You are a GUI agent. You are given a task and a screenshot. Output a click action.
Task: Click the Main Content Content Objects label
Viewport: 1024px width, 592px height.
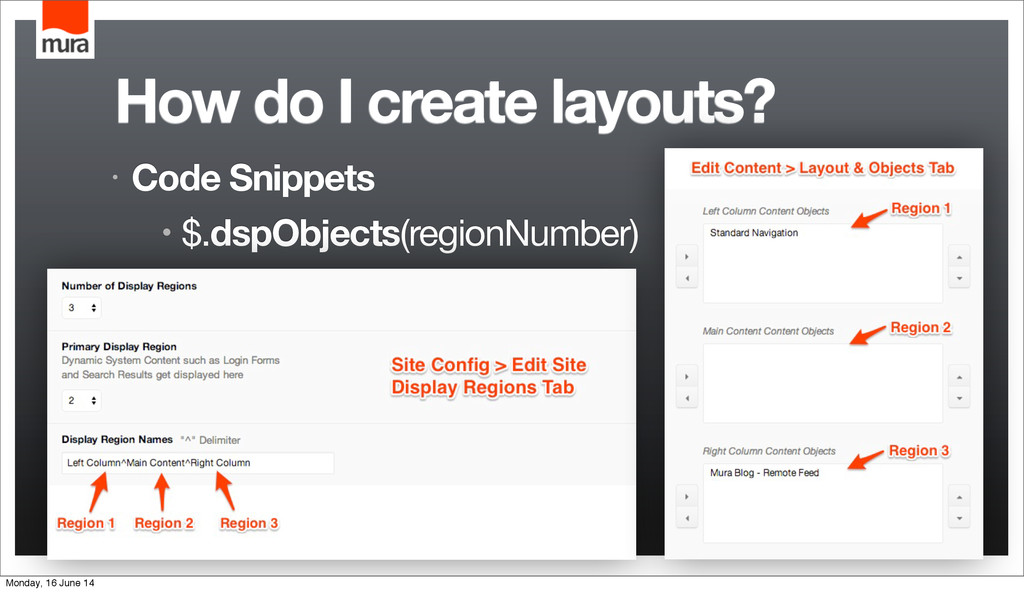(x=768, y=331)
